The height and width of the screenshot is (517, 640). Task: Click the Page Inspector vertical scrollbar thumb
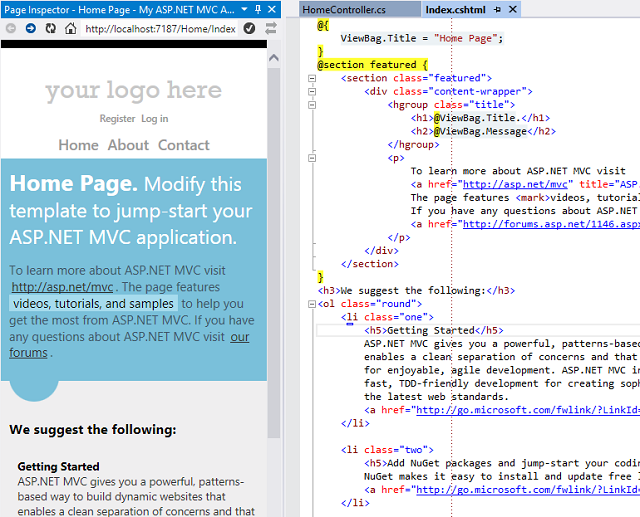[274, 253]
